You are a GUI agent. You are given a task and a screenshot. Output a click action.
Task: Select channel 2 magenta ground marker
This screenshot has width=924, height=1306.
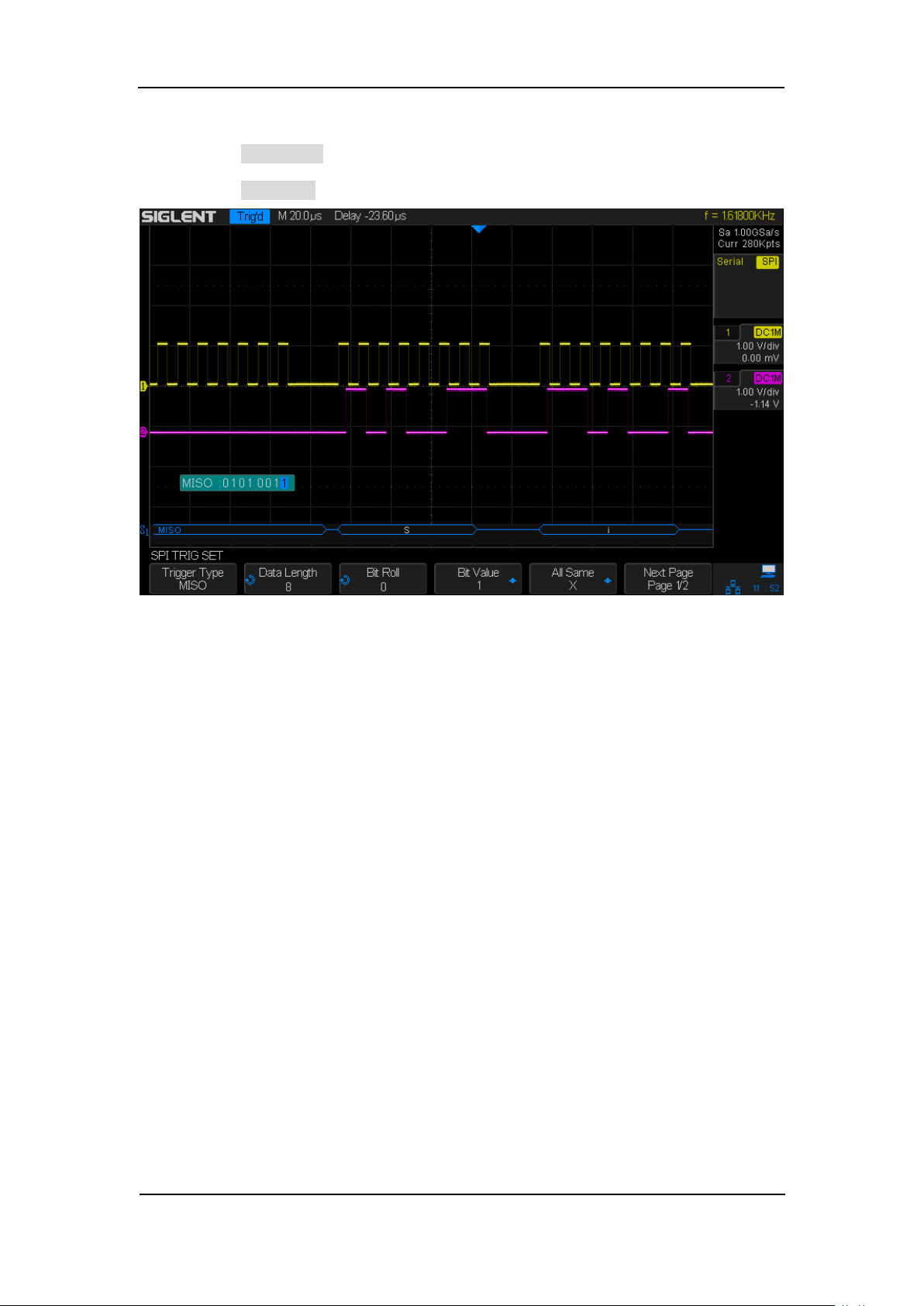(143, 432)
